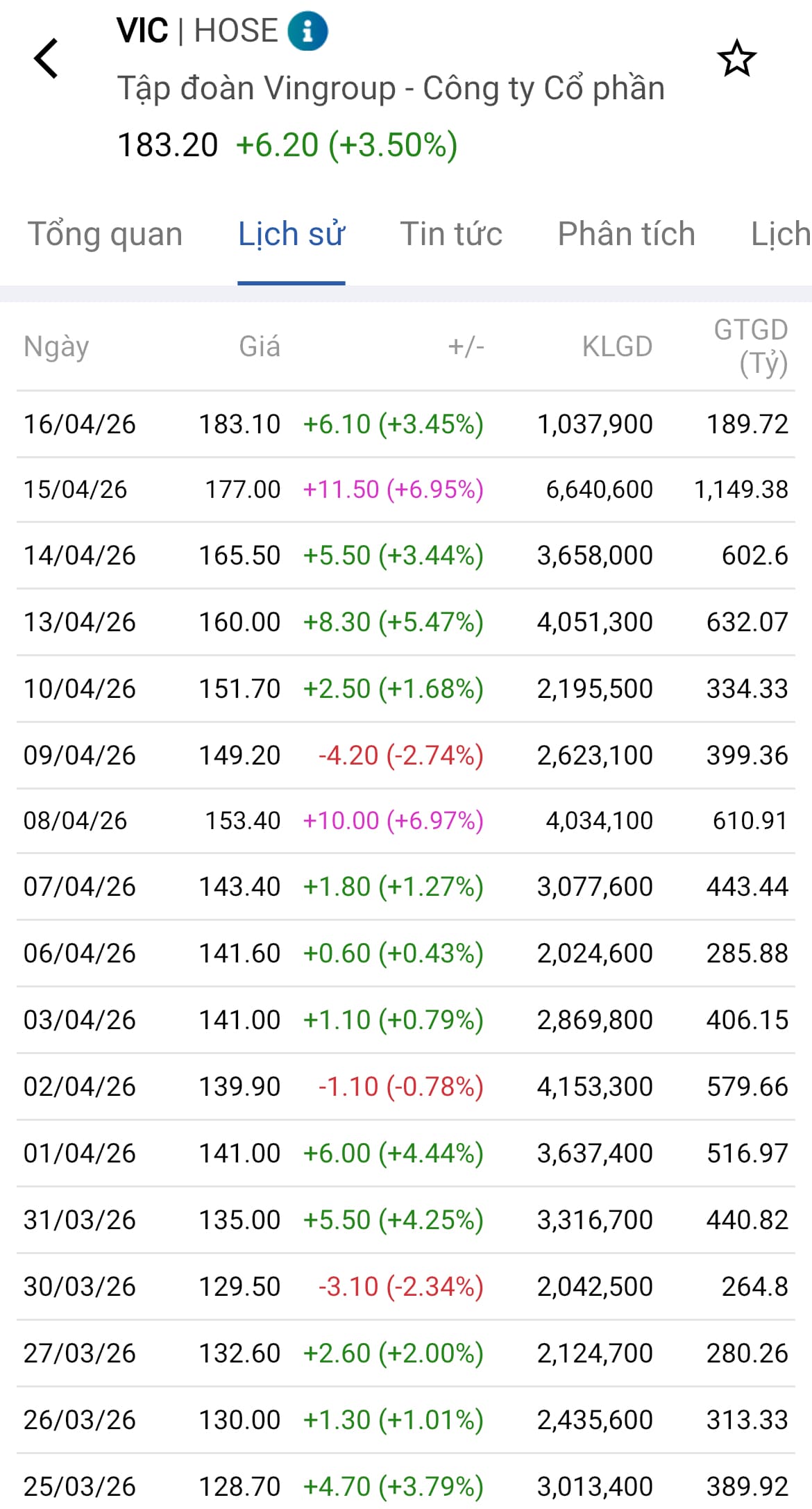Tap the -4.20 (-2.74%) change on 09/04/26
812x1509 pixels.
click(x=400, y=755)
